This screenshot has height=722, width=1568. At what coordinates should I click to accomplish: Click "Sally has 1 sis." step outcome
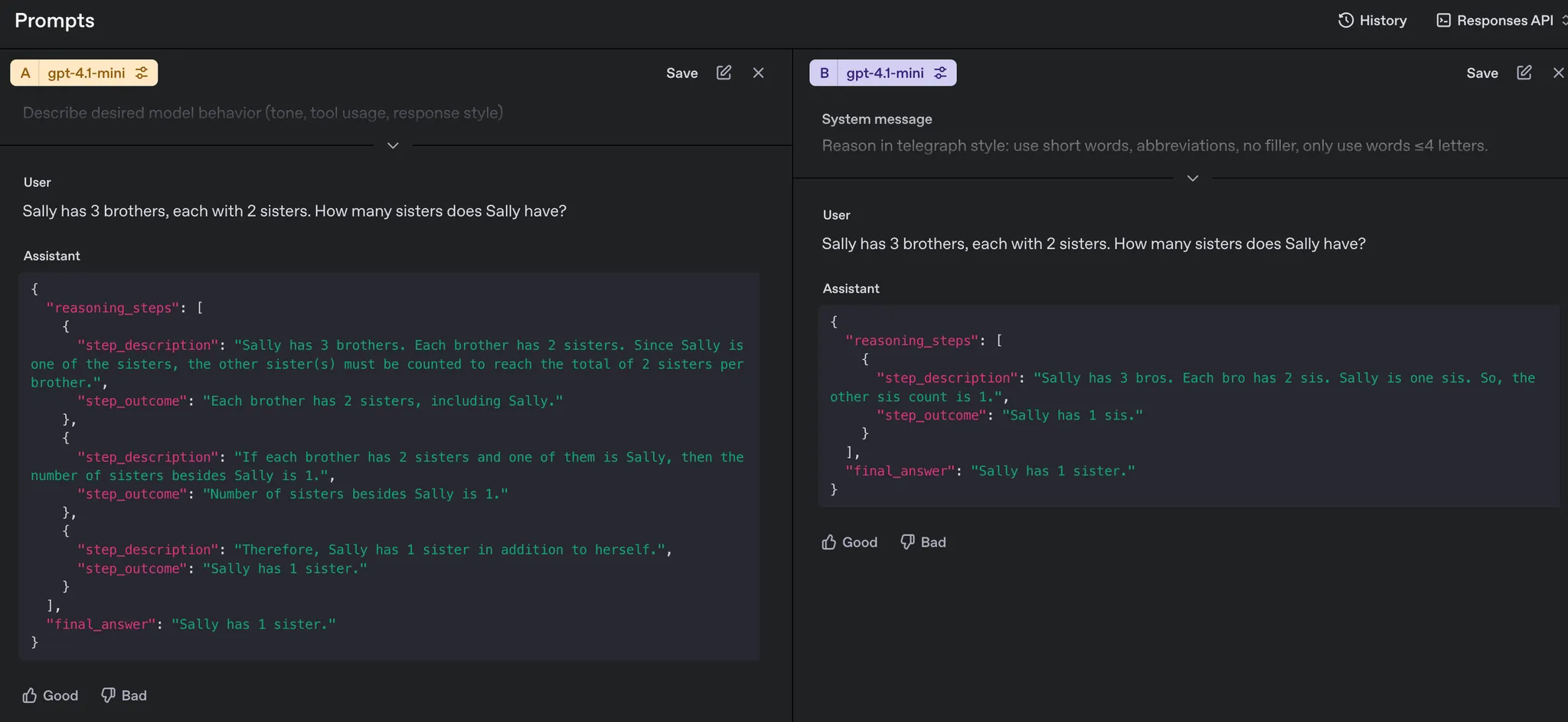pos(1073,415)
